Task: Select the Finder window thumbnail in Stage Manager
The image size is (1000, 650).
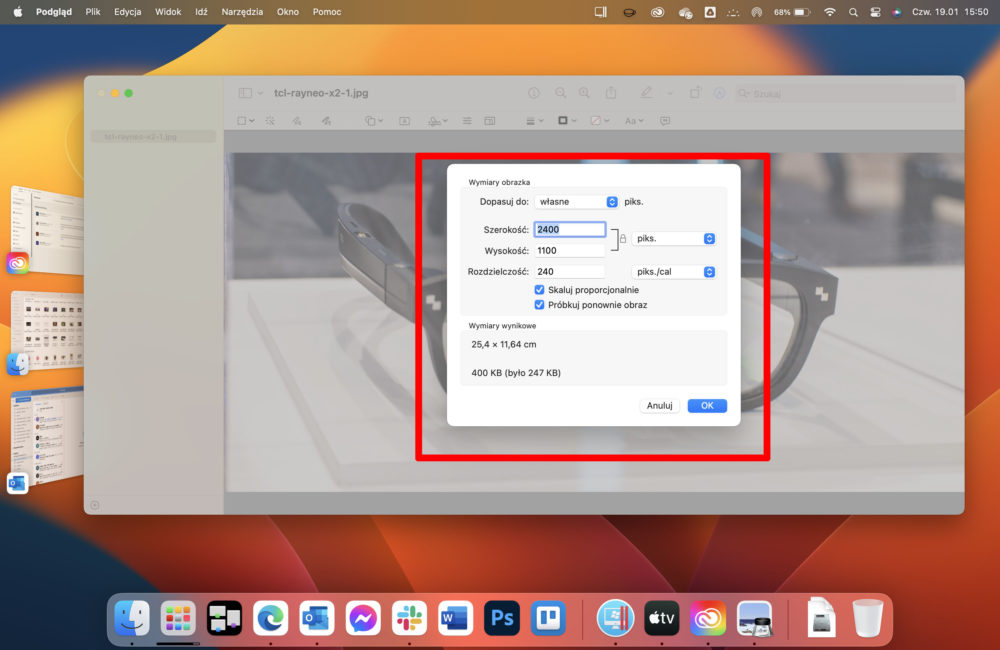Action: point(48,329)
